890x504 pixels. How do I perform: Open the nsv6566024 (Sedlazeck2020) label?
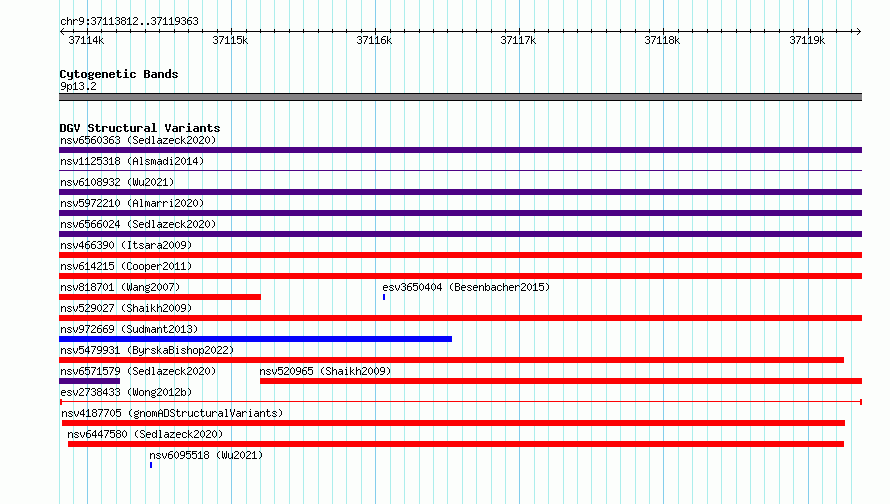138,224
